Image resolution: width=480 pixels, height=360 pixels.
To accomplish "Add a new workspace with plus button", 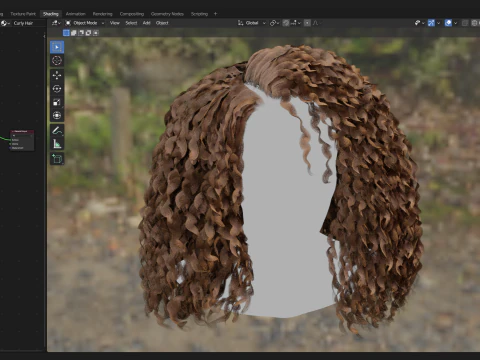I will (215, 14).
